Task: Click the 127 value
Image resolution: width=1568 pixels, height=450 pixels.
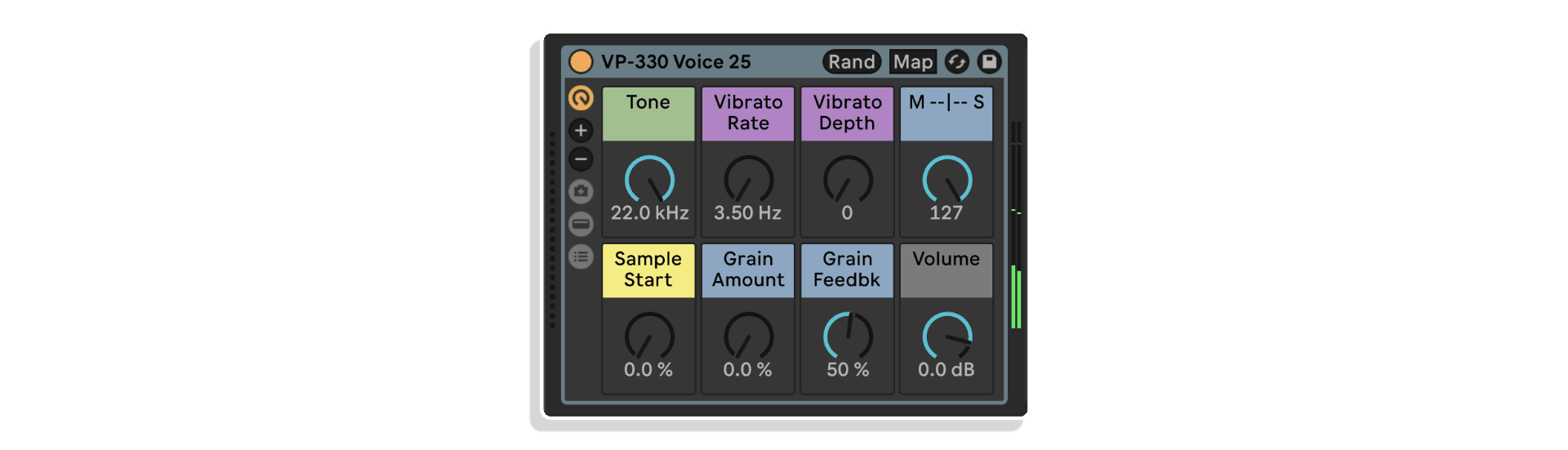Action: (x=947, y=213)
